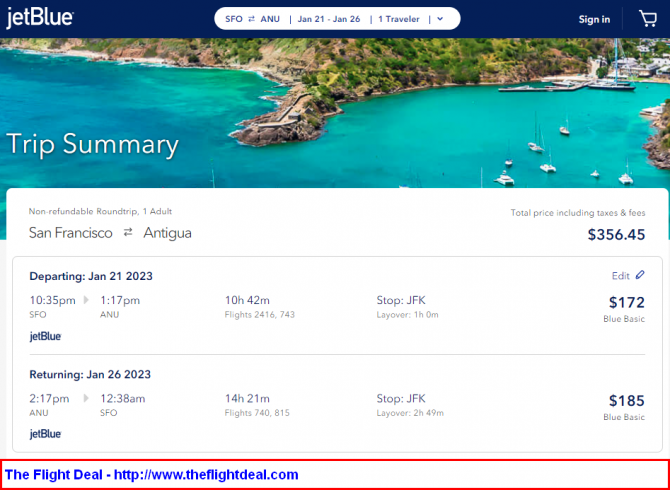Click jetBlue airline logo under departing flight

tap(45, 337)
